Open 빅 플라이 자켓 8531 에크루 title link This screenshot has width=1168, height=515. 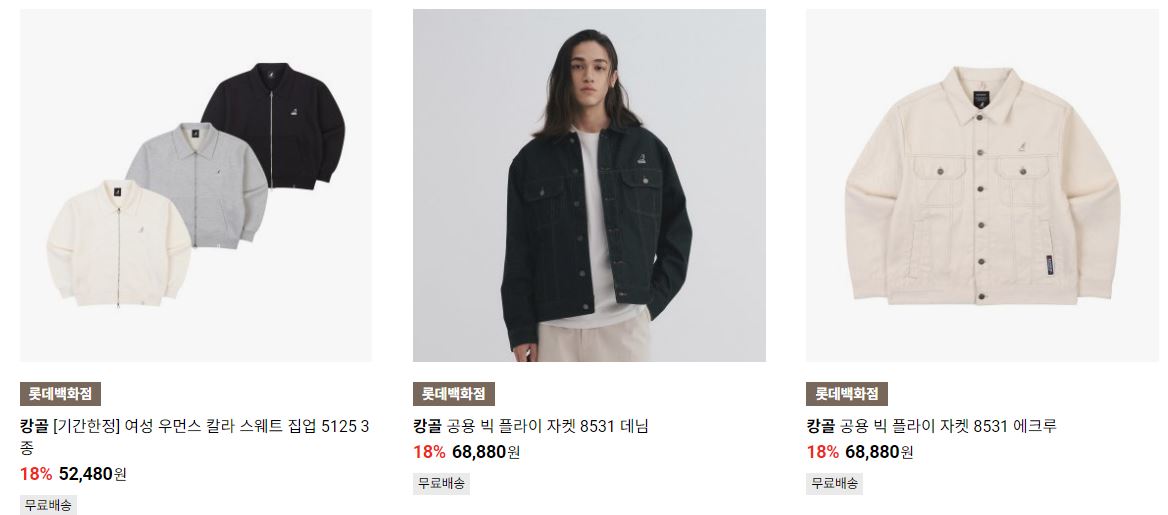click(932, 426)
